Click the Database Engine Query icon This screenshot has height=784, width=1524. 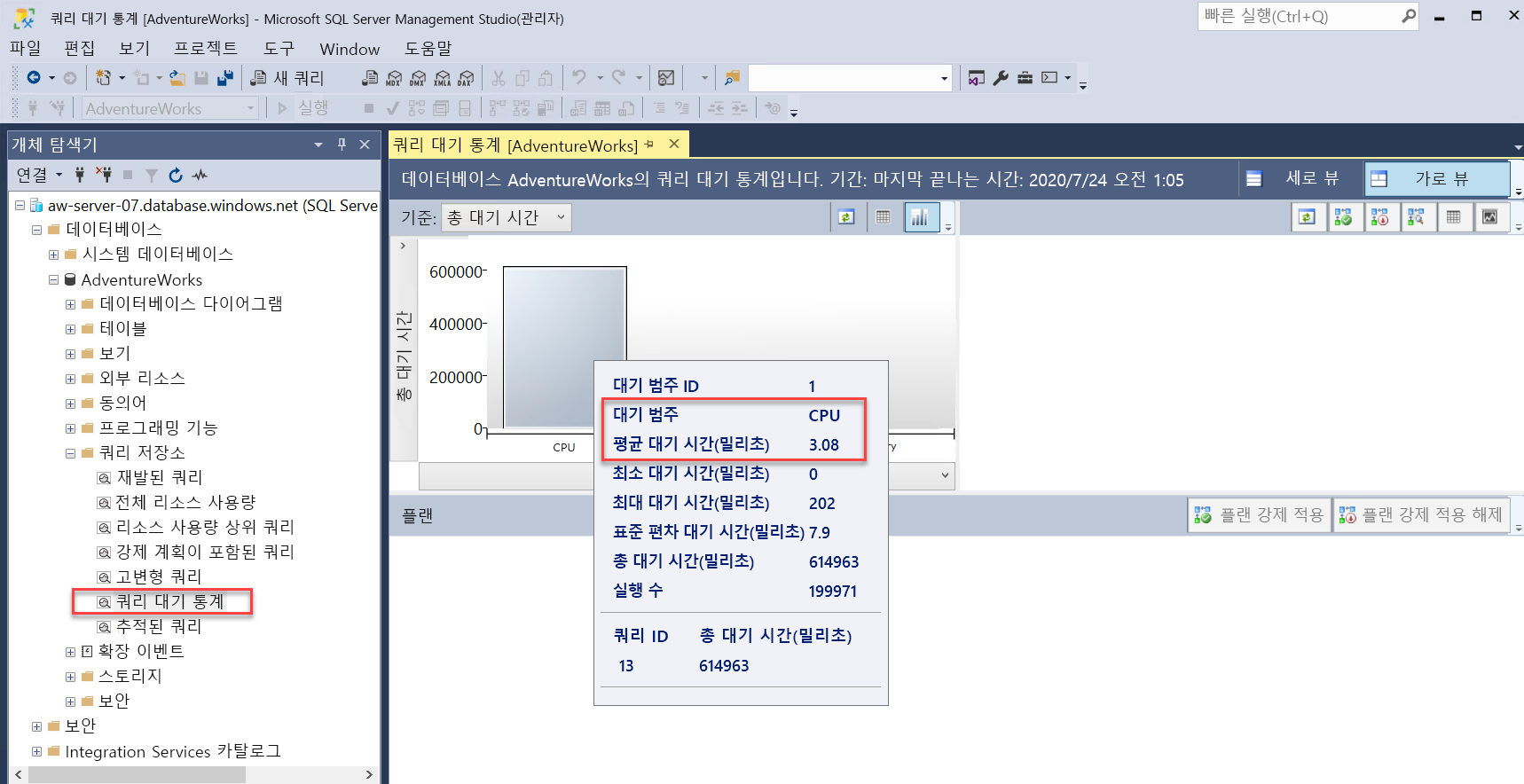[370, 78]
